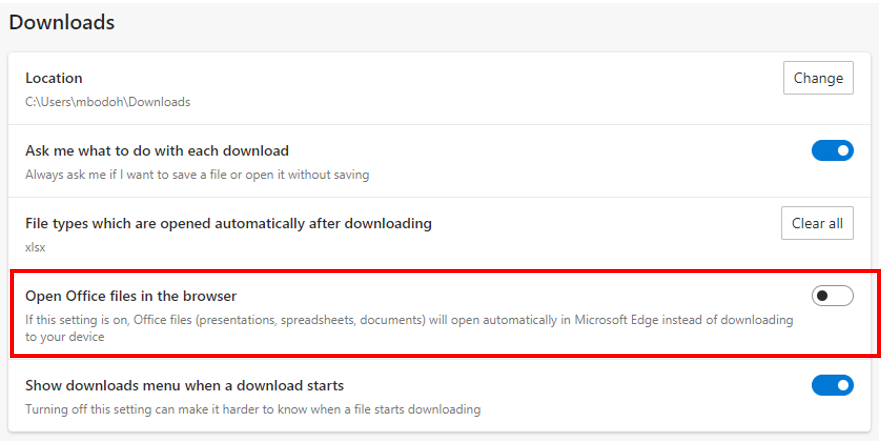This screenshot has width=889, height=441.
Task: Click the 'to your device' text line
Action: point(65,337)
